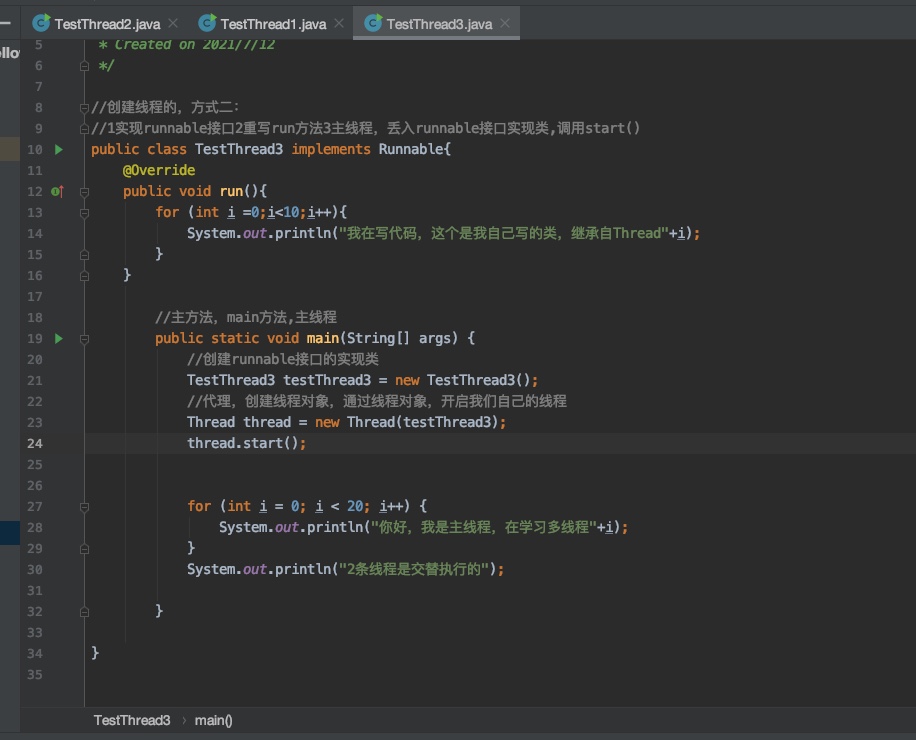Switch to the TestThread2.java tab
Viewport: 916px width, 740px height.
click(106, 23)
